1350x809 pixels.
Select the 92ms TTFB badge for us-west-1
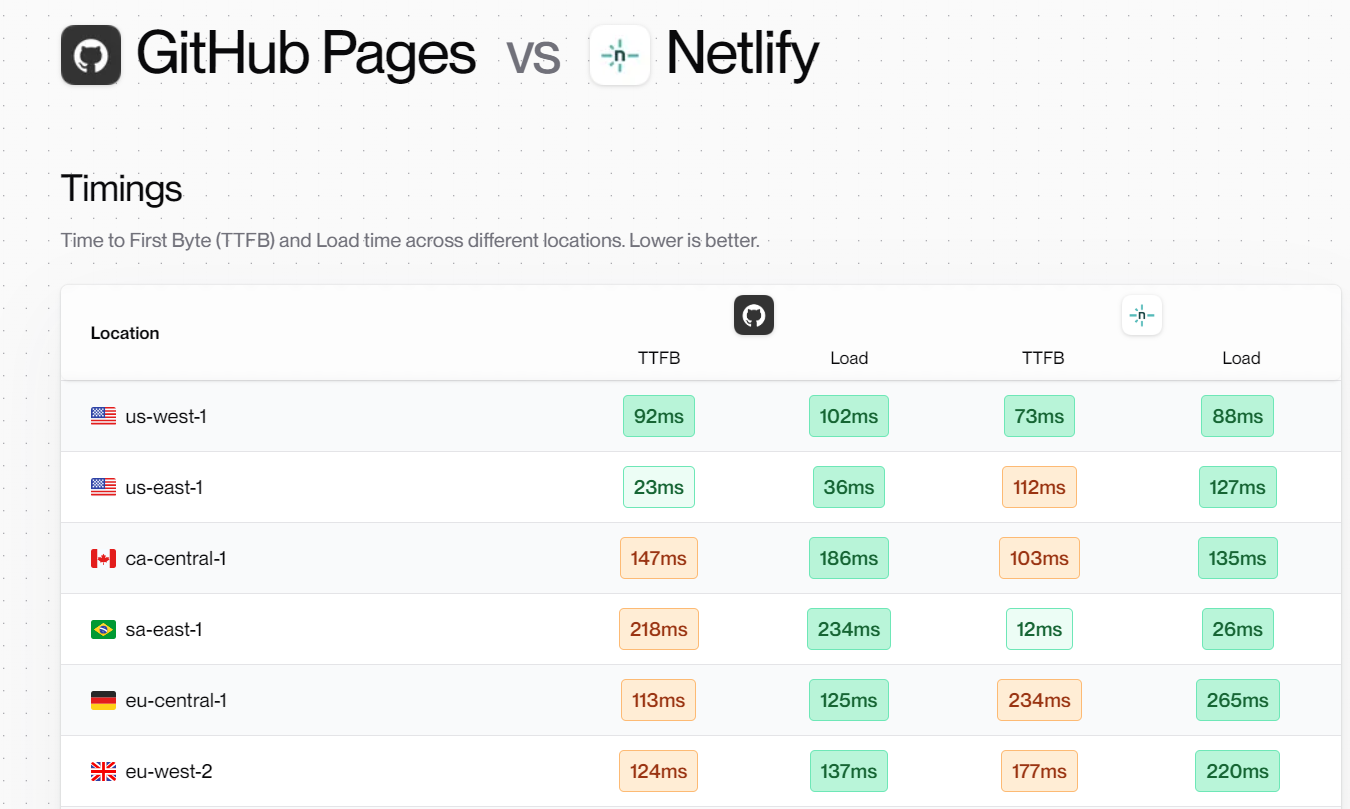pyautogui.click(x=659, y=416)
